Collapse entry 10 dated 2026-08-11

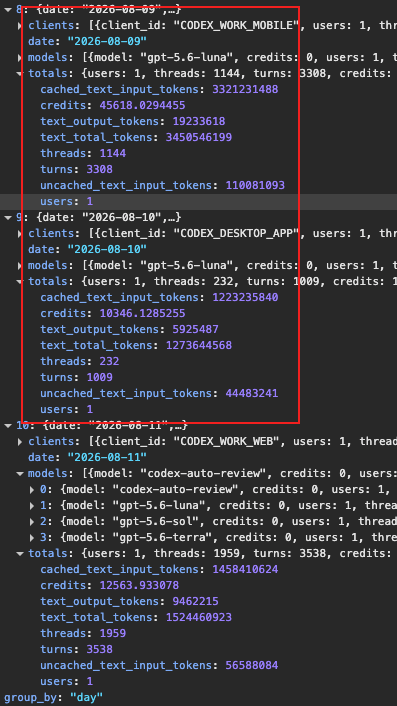[x=8, y=425]
